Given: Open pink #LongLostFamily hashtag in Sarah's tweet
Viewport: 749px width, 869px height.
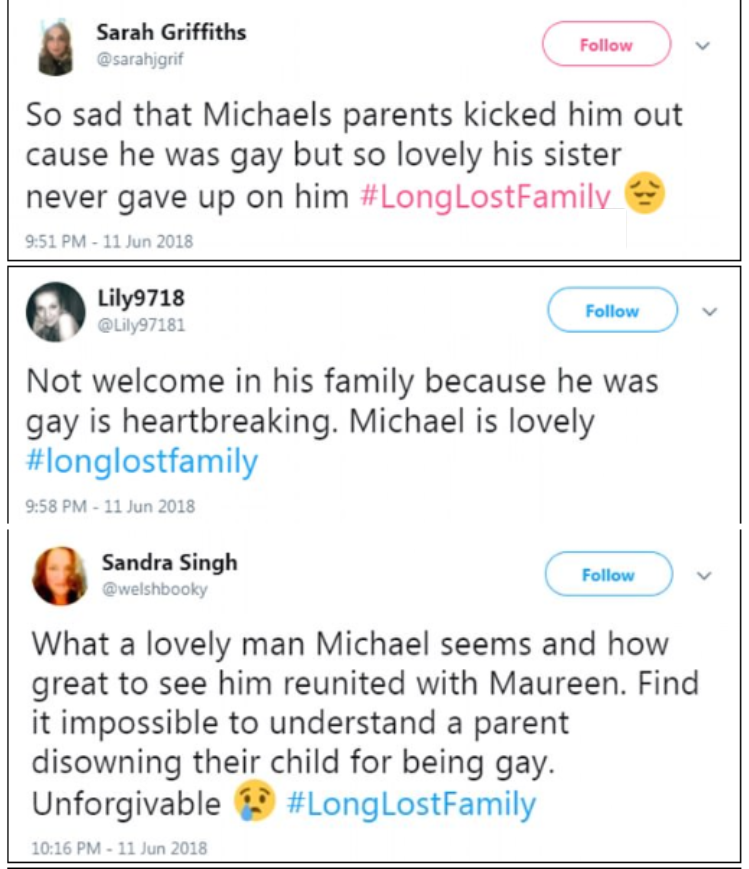Looking at the screenshot, I should tap(484, 197).
